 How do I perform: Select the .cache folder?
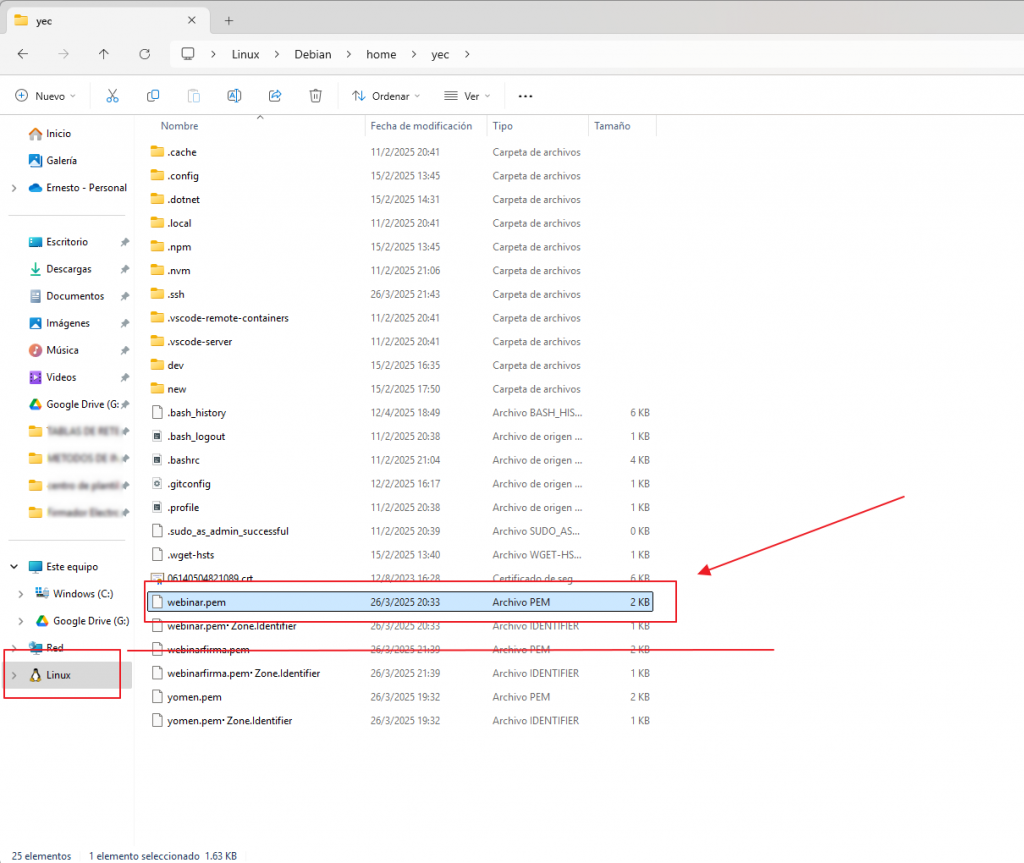click(400, 152)
